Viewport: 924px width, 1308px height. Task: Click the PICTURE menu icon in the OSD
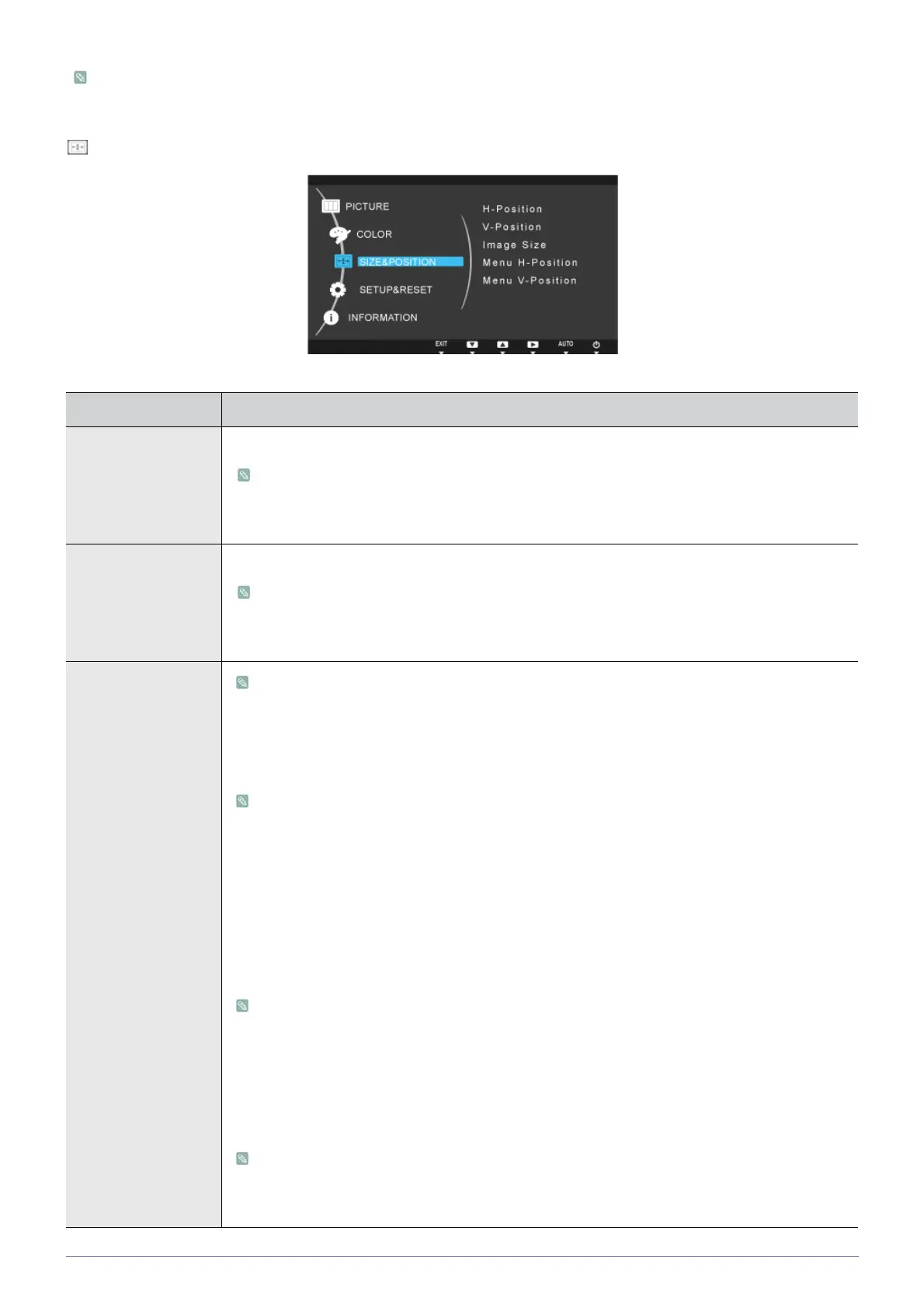pos(330,207)
